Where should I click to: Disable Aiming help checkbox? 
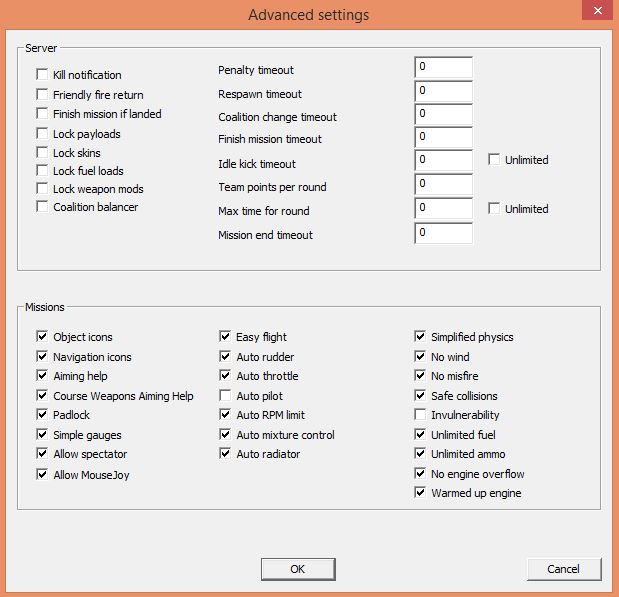42,375
